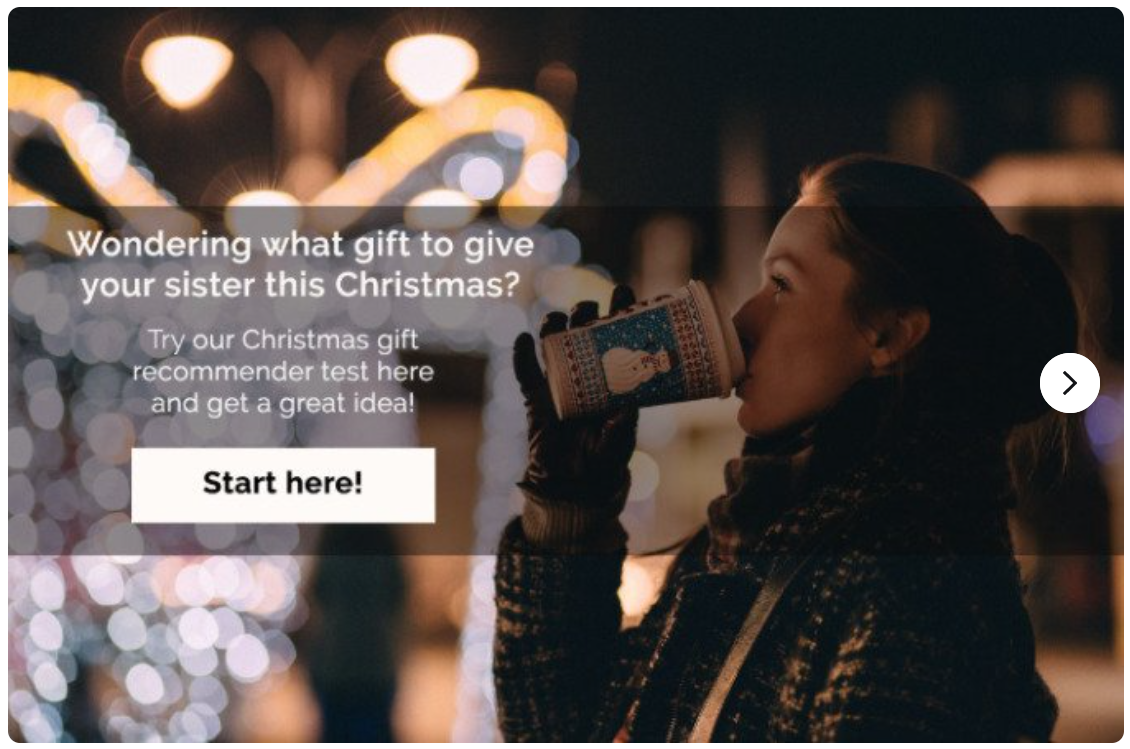The height and width of the screenshot is (749, 1130).
Task: Click the knitted sleeve cuff under the glove
Action: [573, 519]
